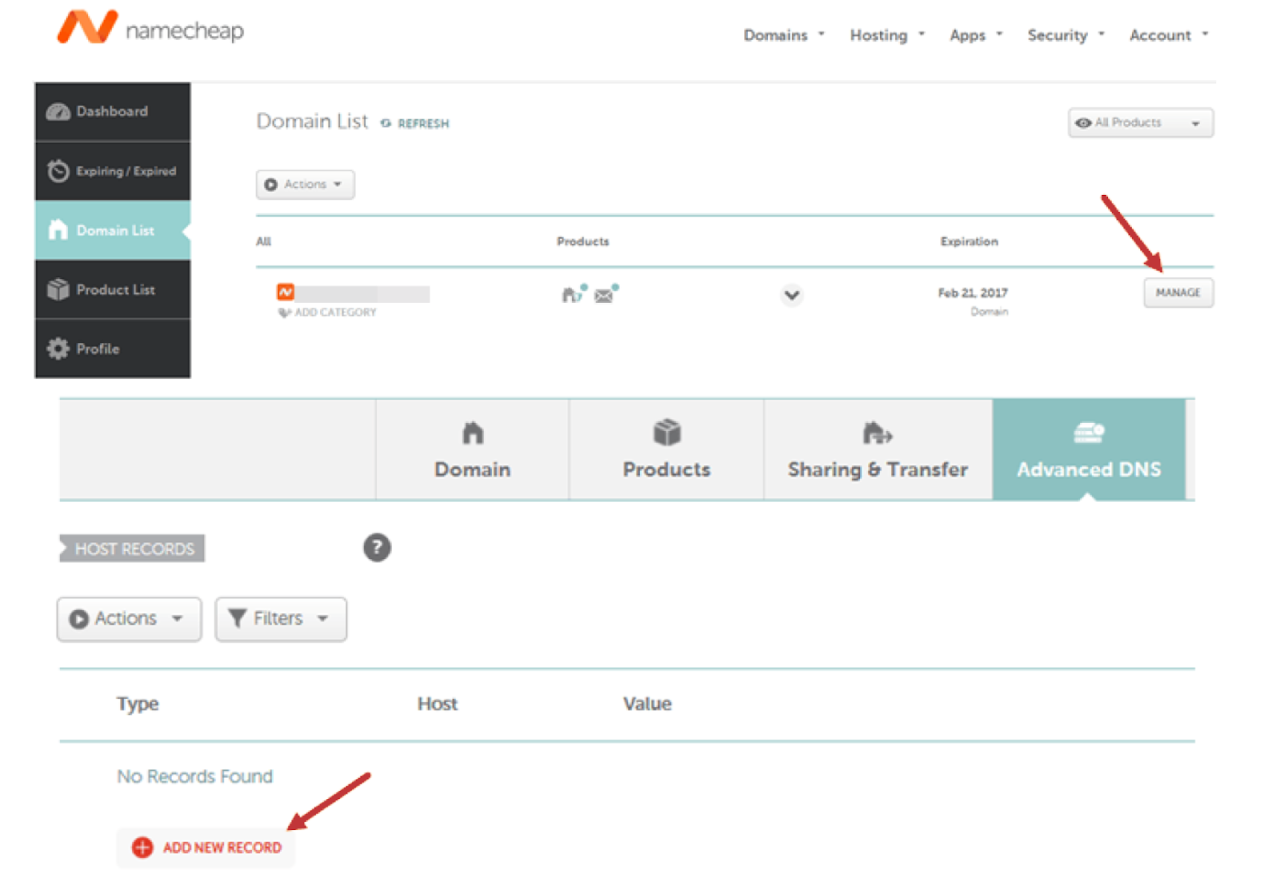The height and width of the screenshot is (894, 1280).
Task: Click the Value column header
Action: [x=647, y=704]
